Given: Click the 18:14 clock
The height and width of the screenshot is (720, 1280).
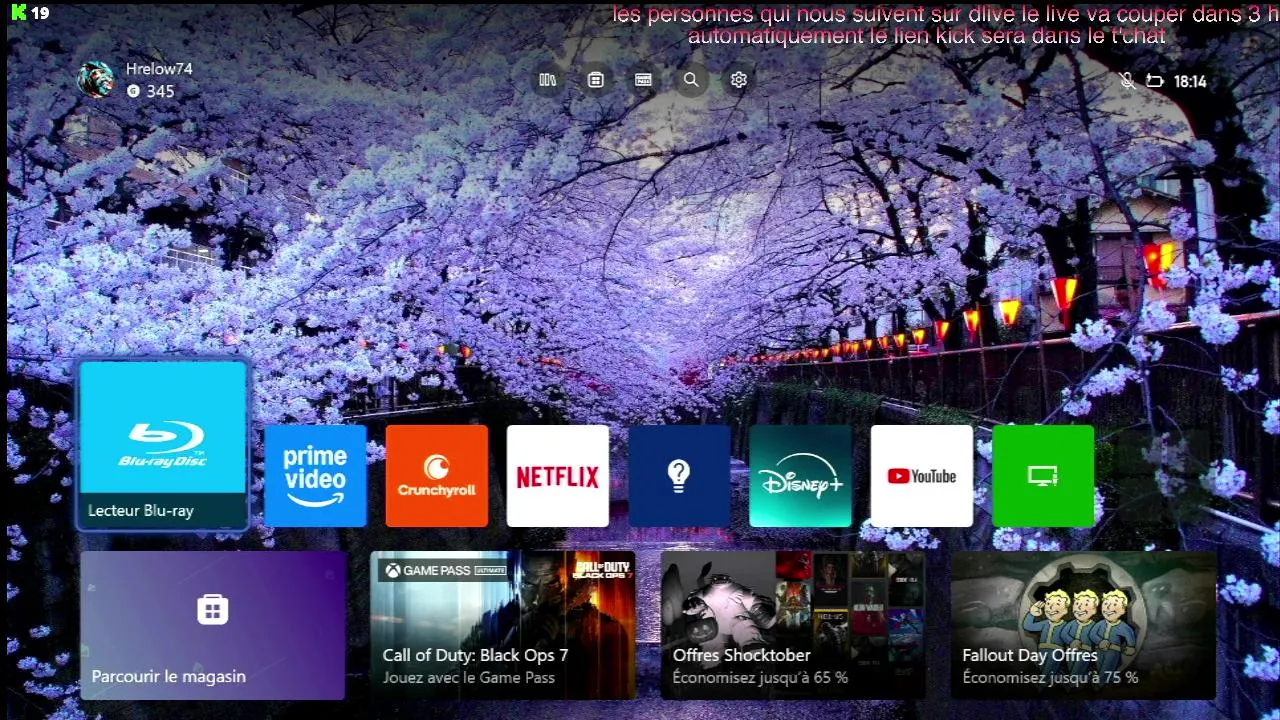Looking at the screenshot, I should (x=1190, y=82).
